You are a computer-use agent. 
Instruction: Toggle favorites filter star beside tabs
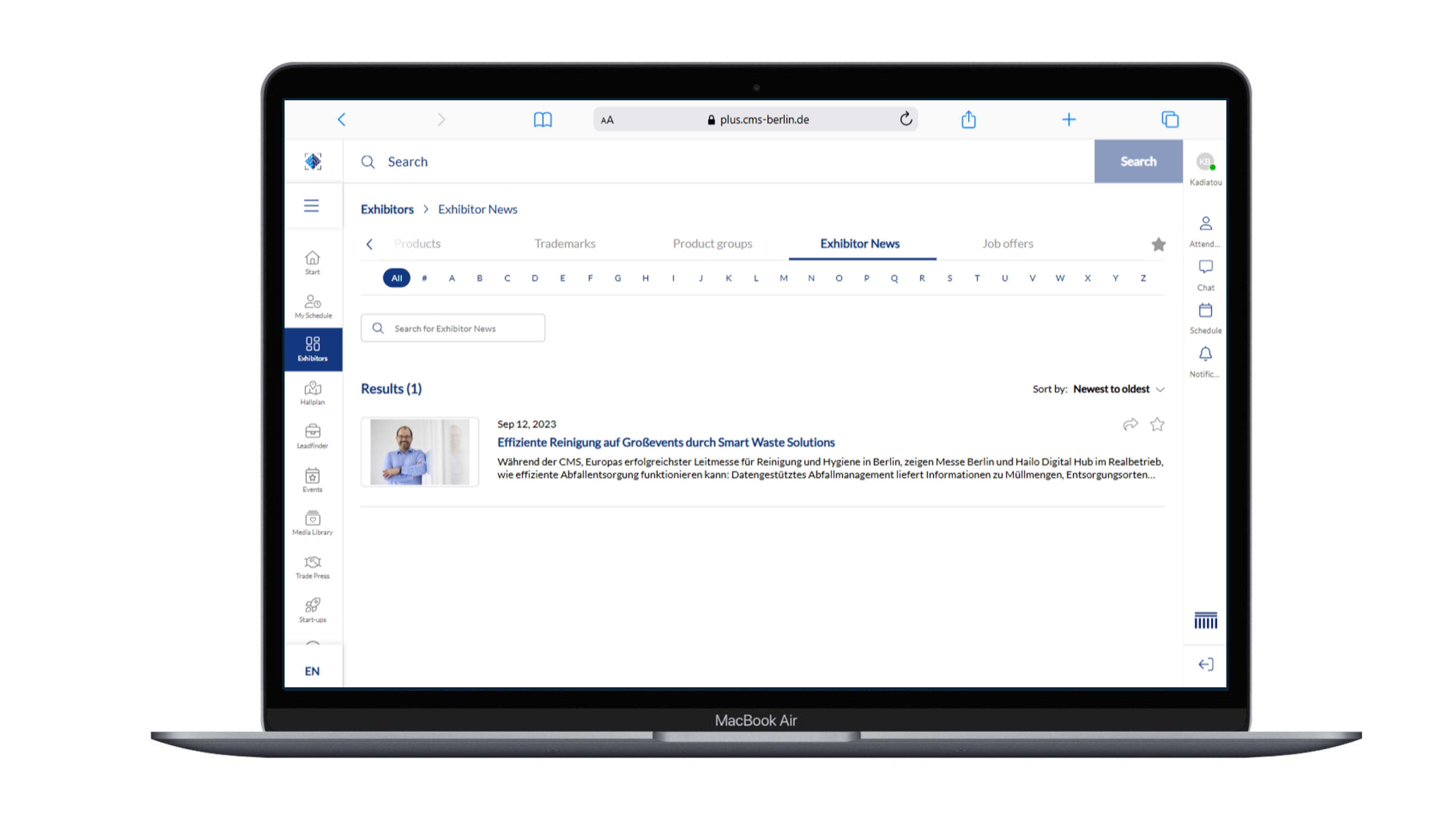[1158, 244]
